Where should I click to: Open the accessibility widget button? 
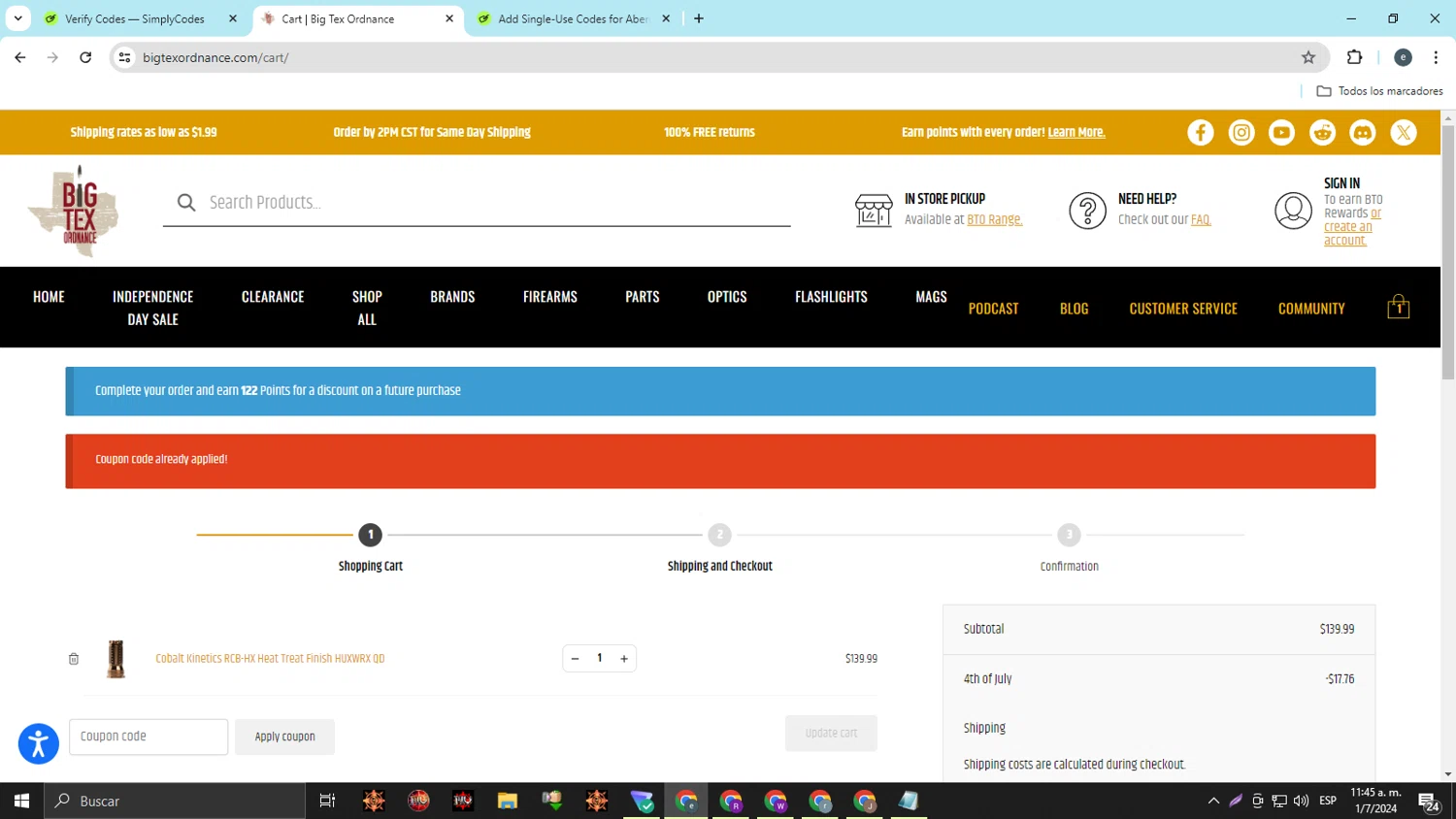coord(39,744)
